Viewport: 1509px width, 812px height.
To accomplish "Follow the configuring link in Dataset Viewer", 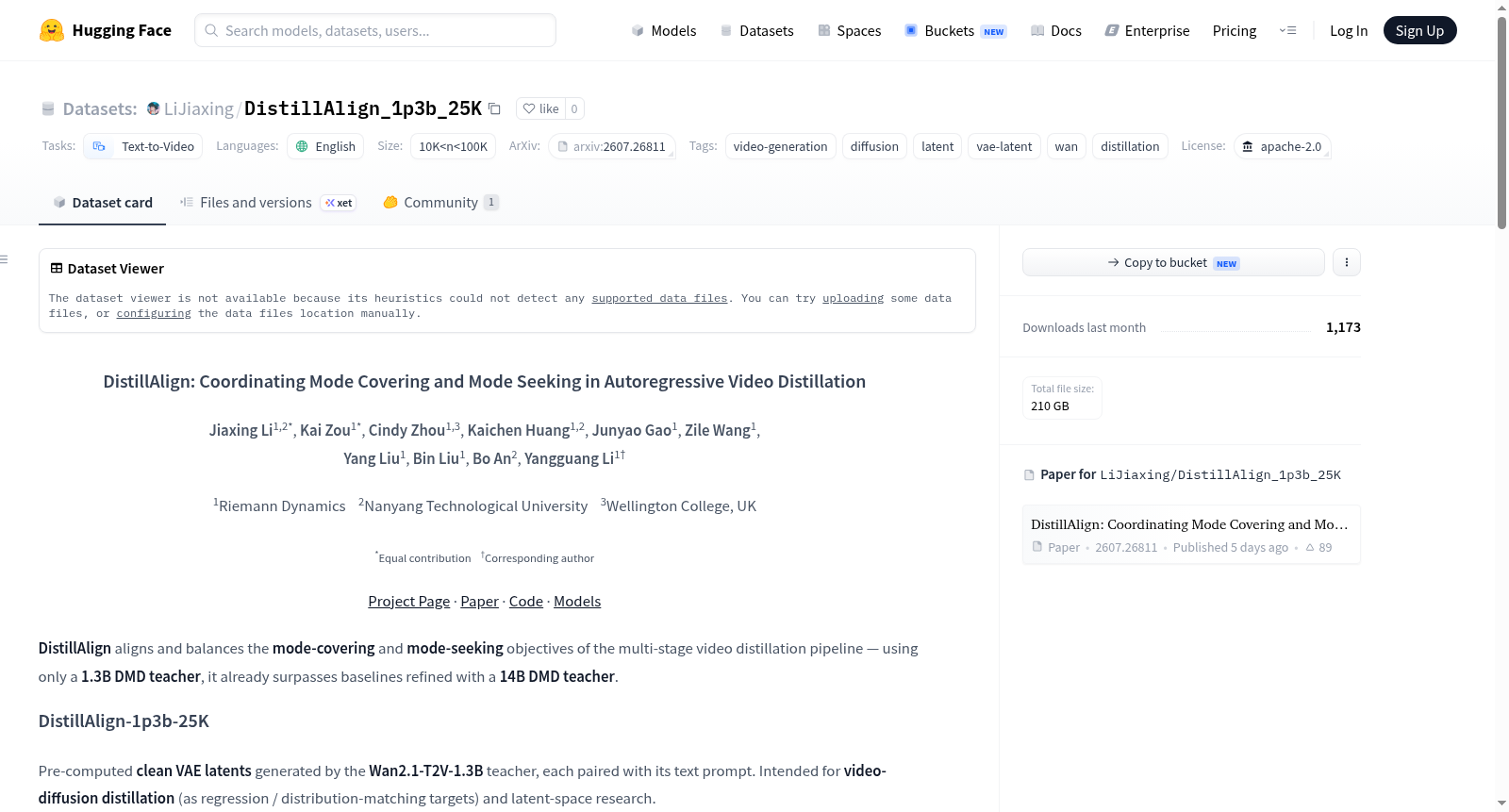I will [x=154, y=313].
